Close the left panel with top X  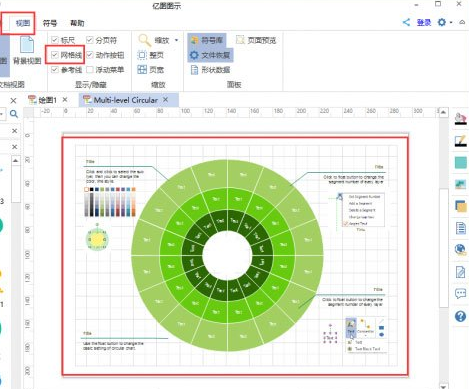[13, 100]
